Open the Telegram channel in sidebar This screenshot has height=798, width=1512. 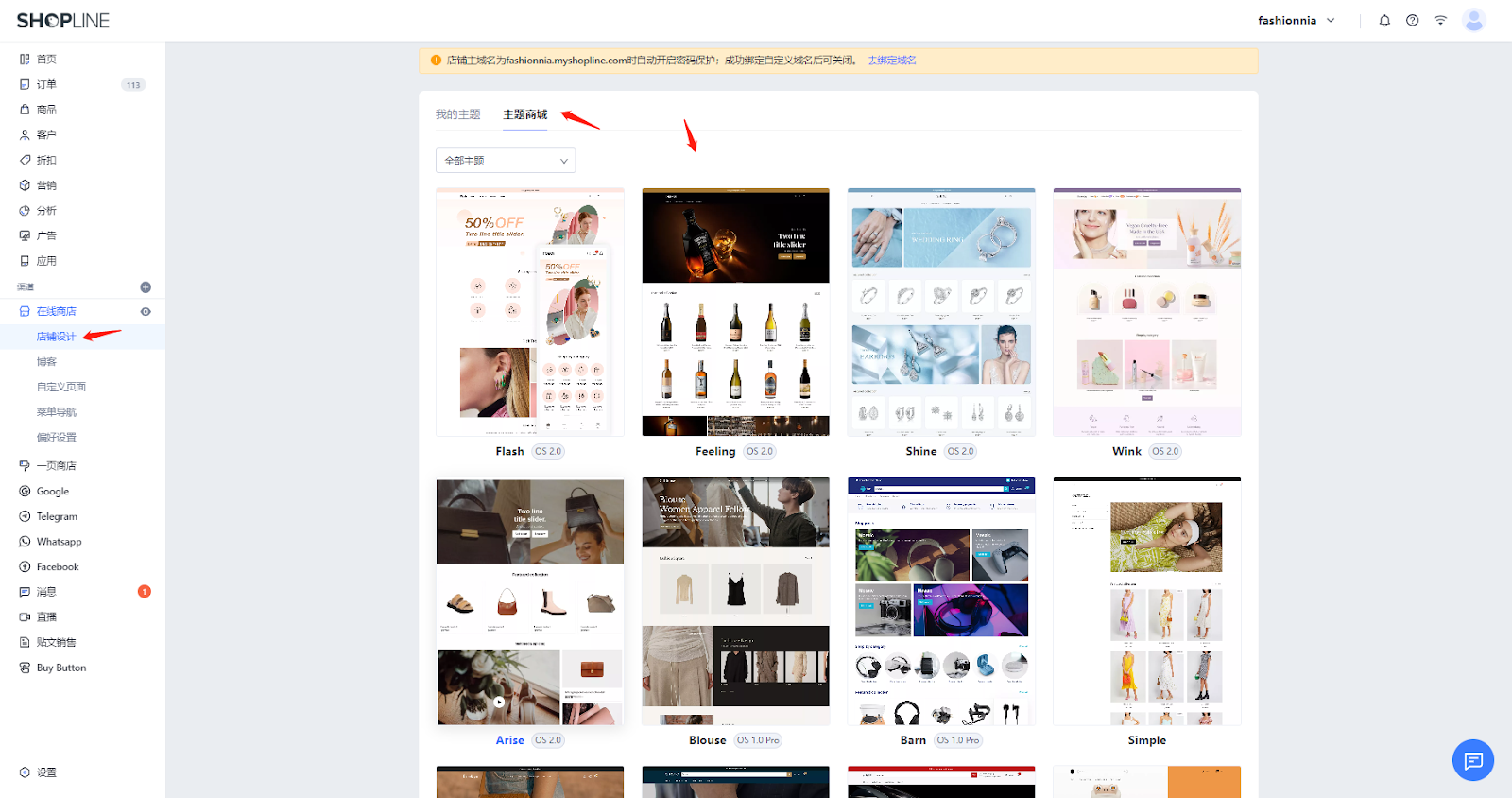57,516
